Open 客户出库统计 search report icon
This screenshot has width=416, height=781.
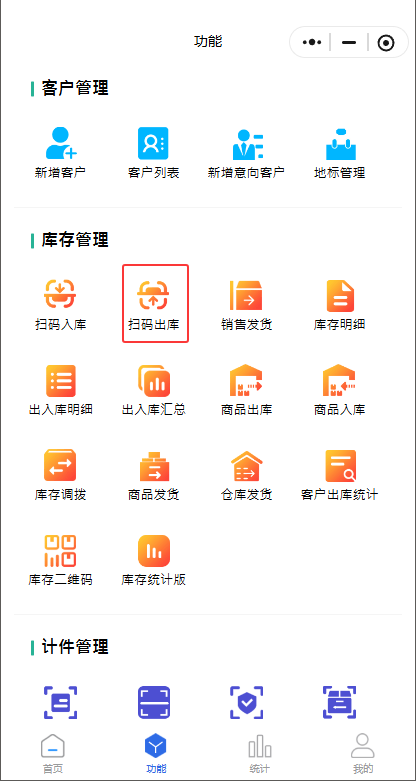[x=340, y=465]
